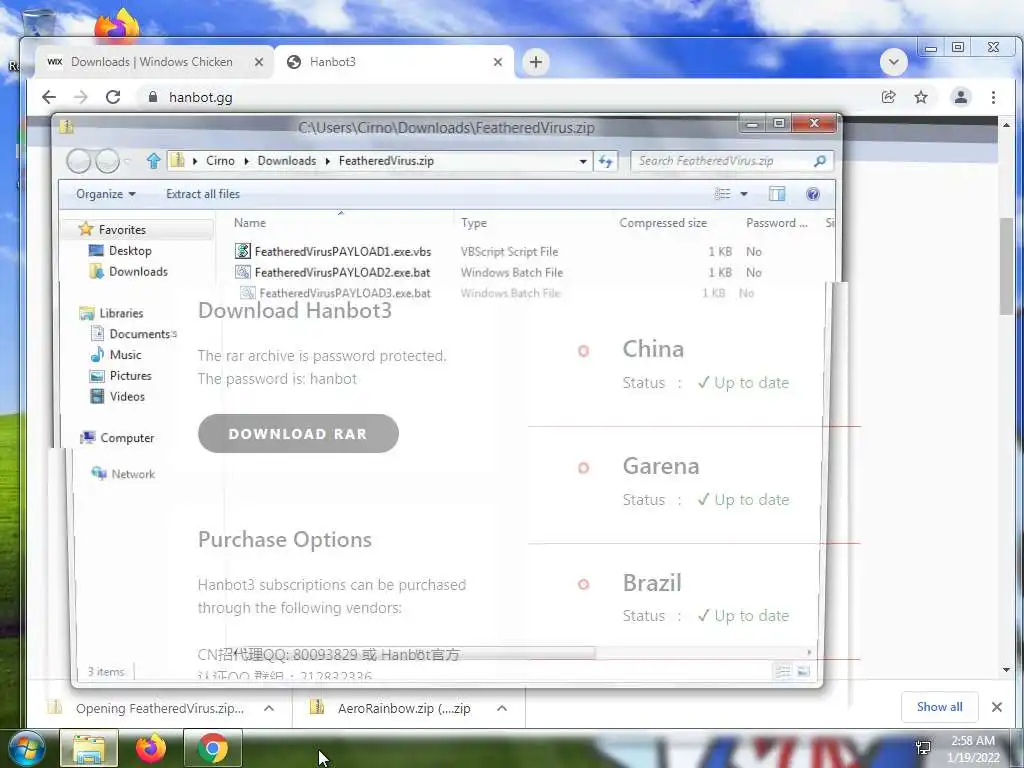Click the taskbar clock 2:58 AM
The height and width of the screenshot is (768, 1024).
point(973,741)
